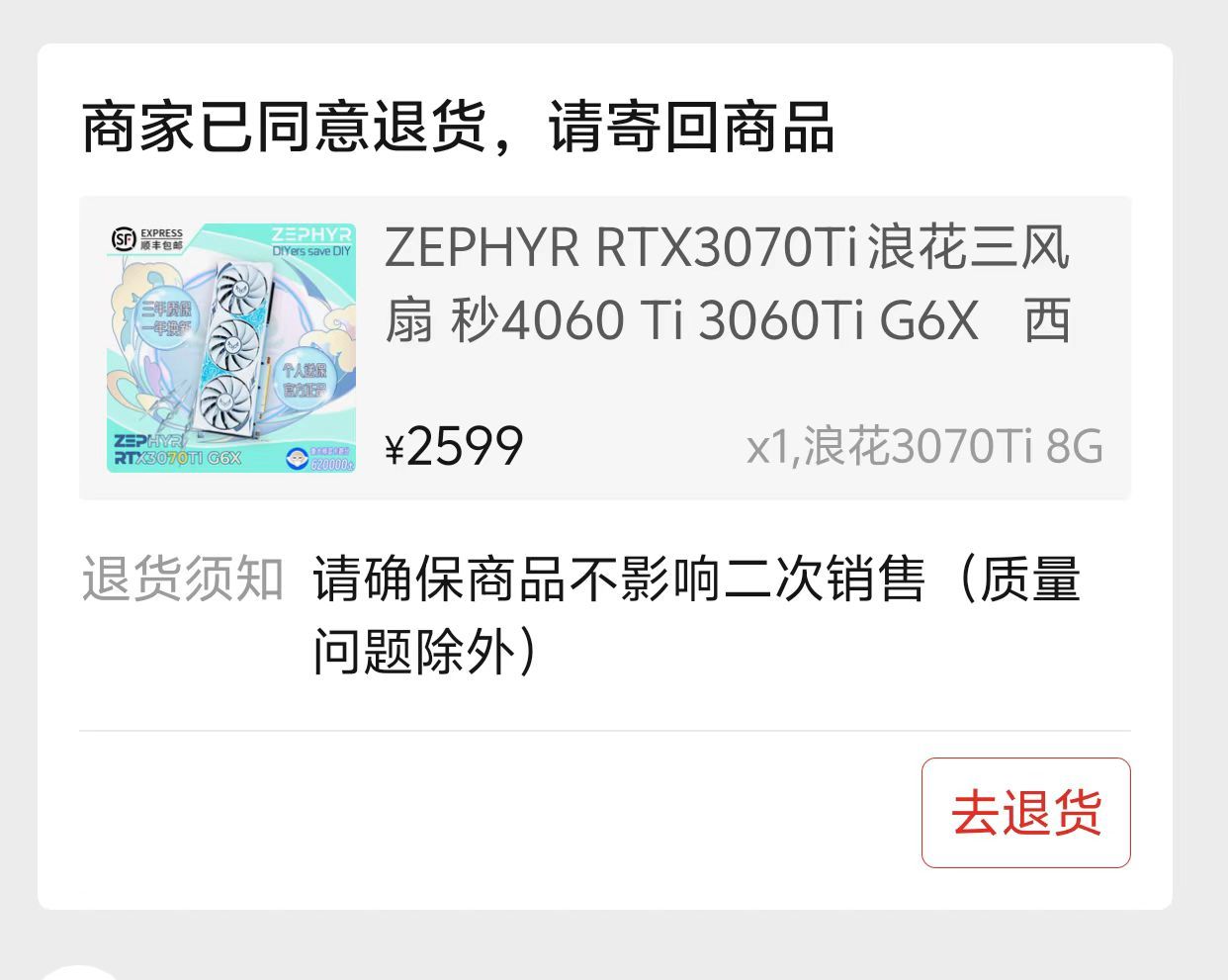The width and height of the screenshot is (1228, 980).
Task: Tap the partially visible round avatar below the card
Action: point(77,971)
